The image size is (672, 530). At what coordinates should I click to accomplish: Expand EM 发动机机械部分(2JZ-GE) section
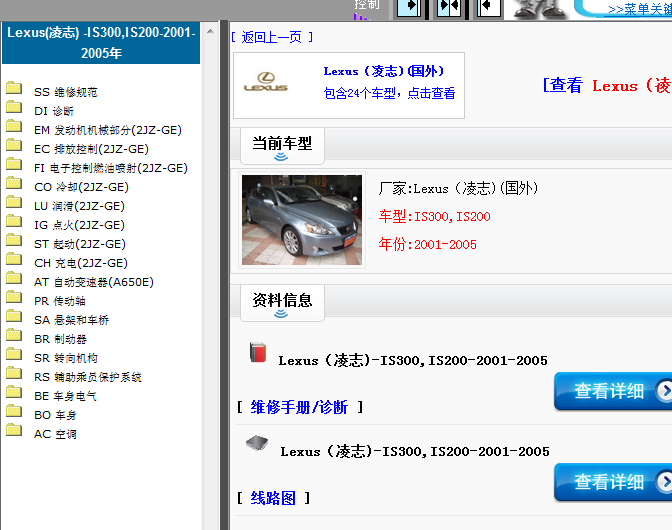pos(108,130)
